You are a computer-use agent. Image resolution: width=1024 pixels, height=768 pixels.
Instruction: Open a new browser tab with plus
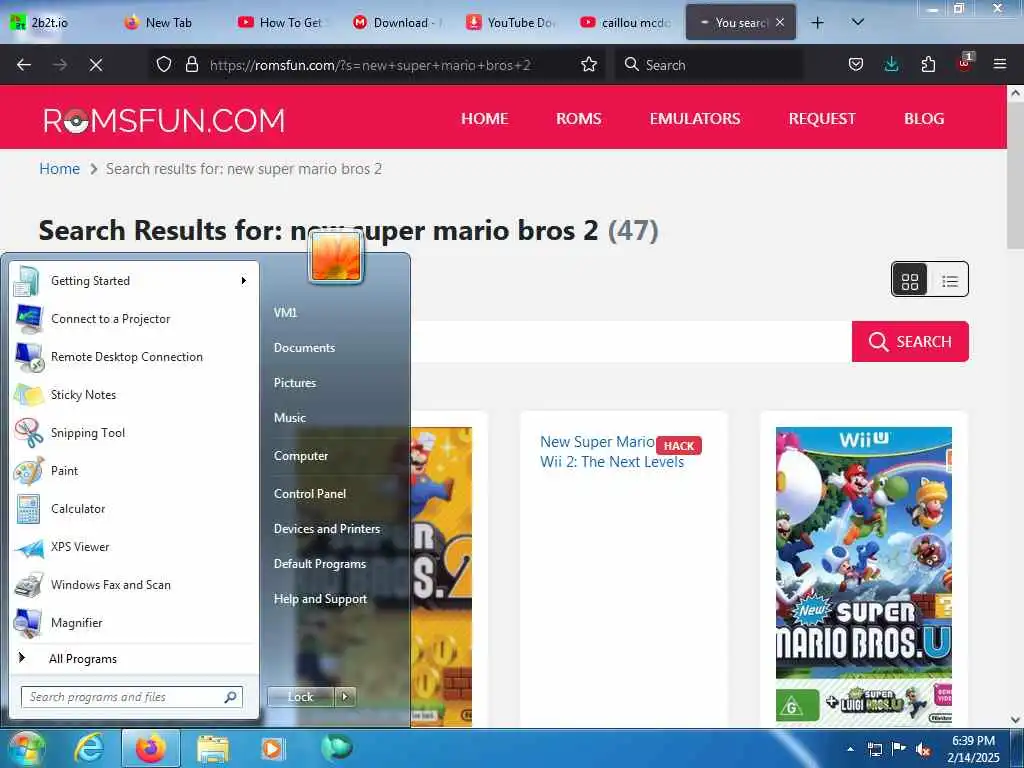pos(817,23)
